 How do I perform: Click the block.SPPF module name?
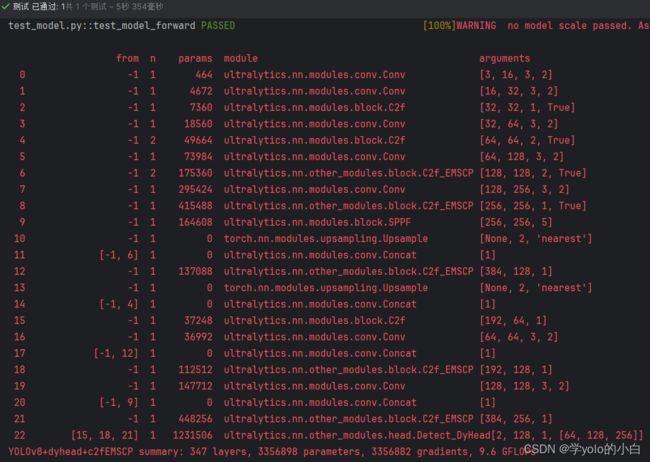click(317, 222)
